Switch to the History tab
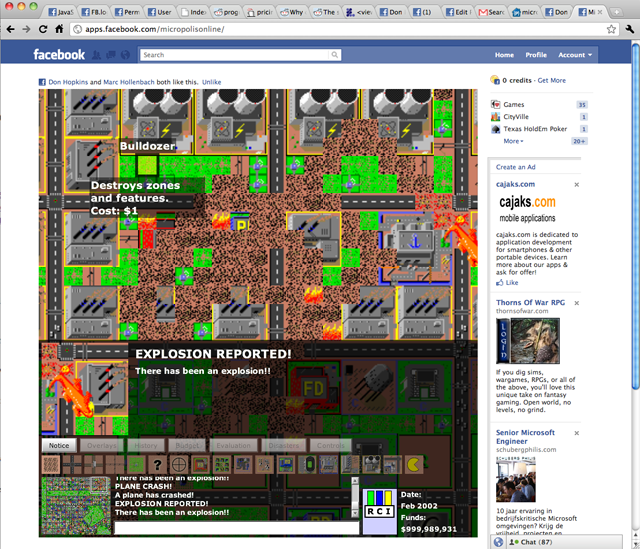The image size is (640, 549). [x=146, y=445]
